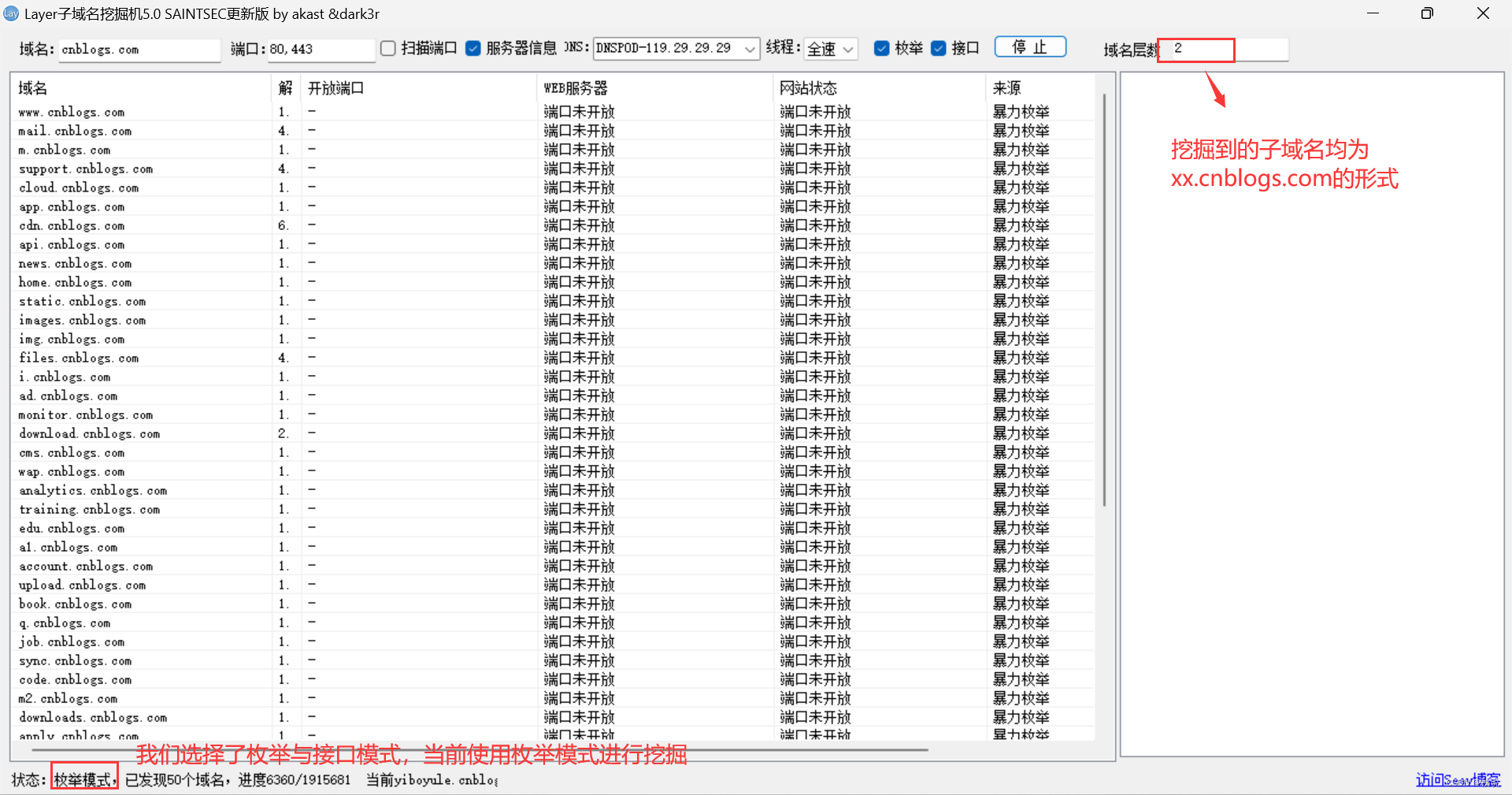The width and height of the screenshot is (1512, 795).
Task: Select row job.cnblogs.com
Action: 554,641
